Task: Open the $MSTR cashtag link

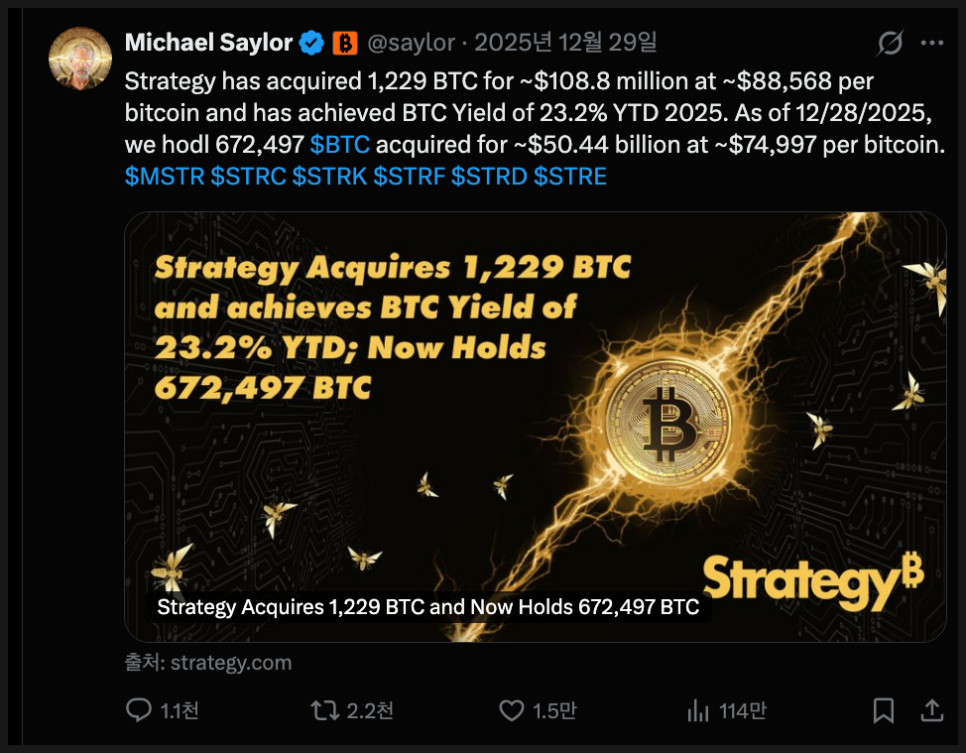Action: coord(164,177)
